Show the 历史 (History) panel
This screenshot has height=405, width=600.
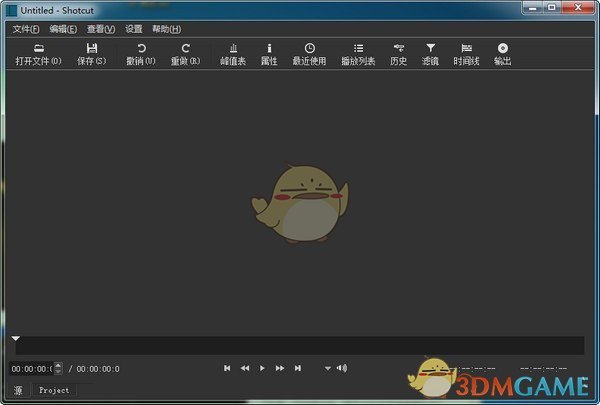point(398,54)
